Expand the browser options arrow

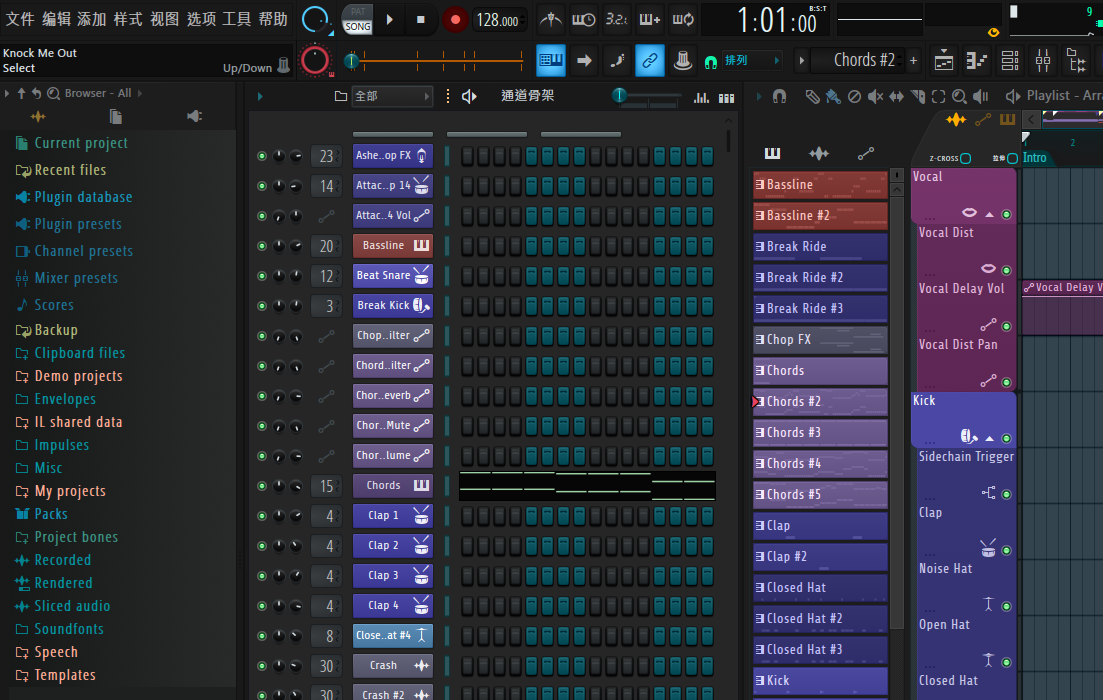[7, 93]
